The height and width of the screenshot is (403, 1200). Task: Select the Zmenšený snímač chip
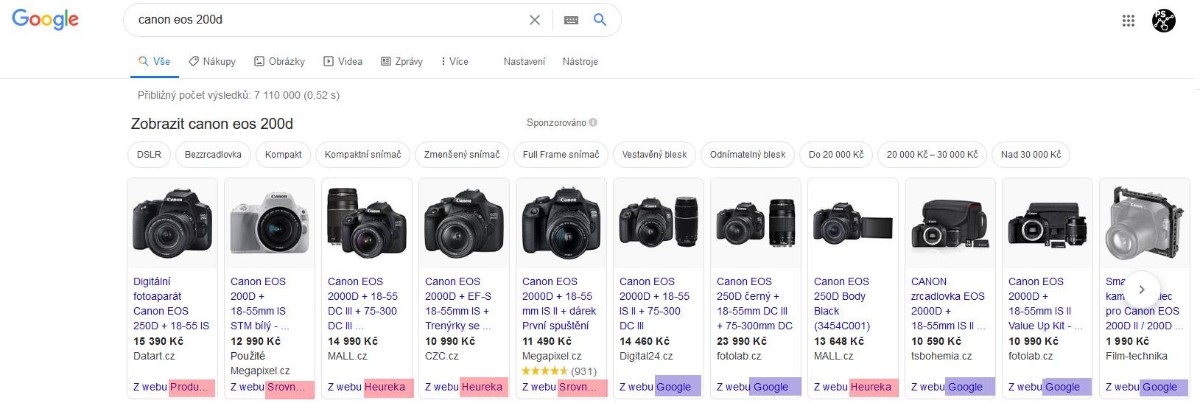click(x=462, y=155)
